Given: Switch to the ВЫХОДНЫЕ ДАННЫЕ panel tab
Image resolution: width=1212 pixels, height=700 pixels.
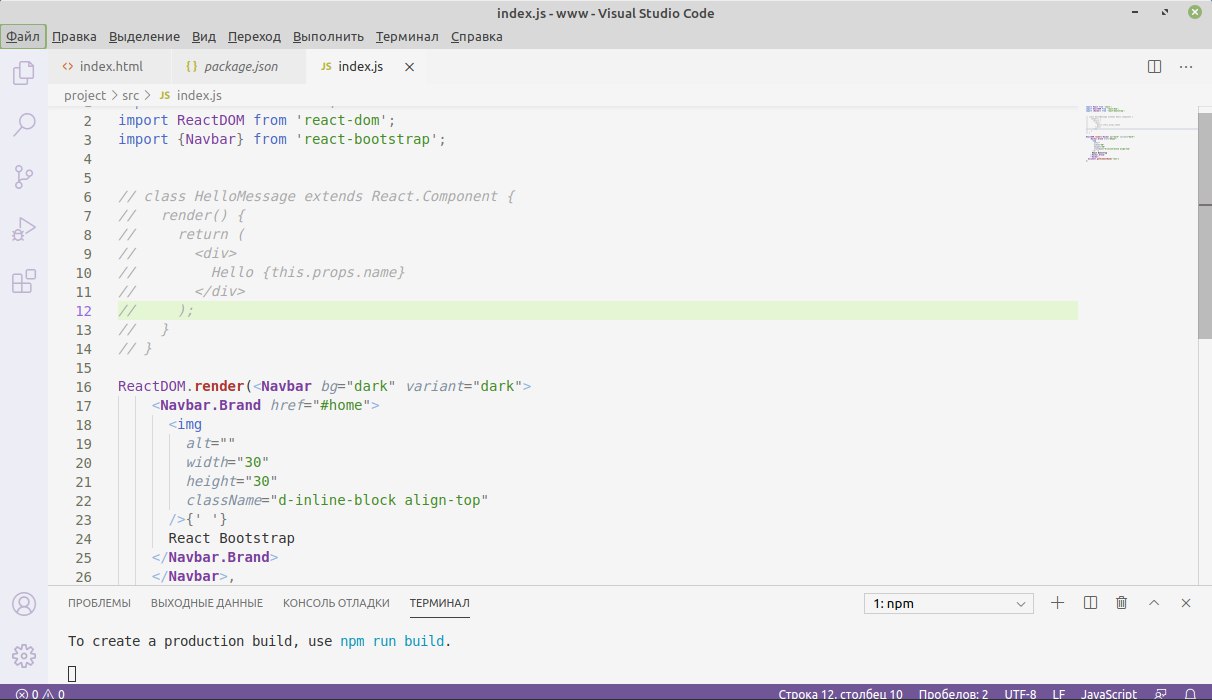Looking at the screenshot, I should [x=207, y=603].
